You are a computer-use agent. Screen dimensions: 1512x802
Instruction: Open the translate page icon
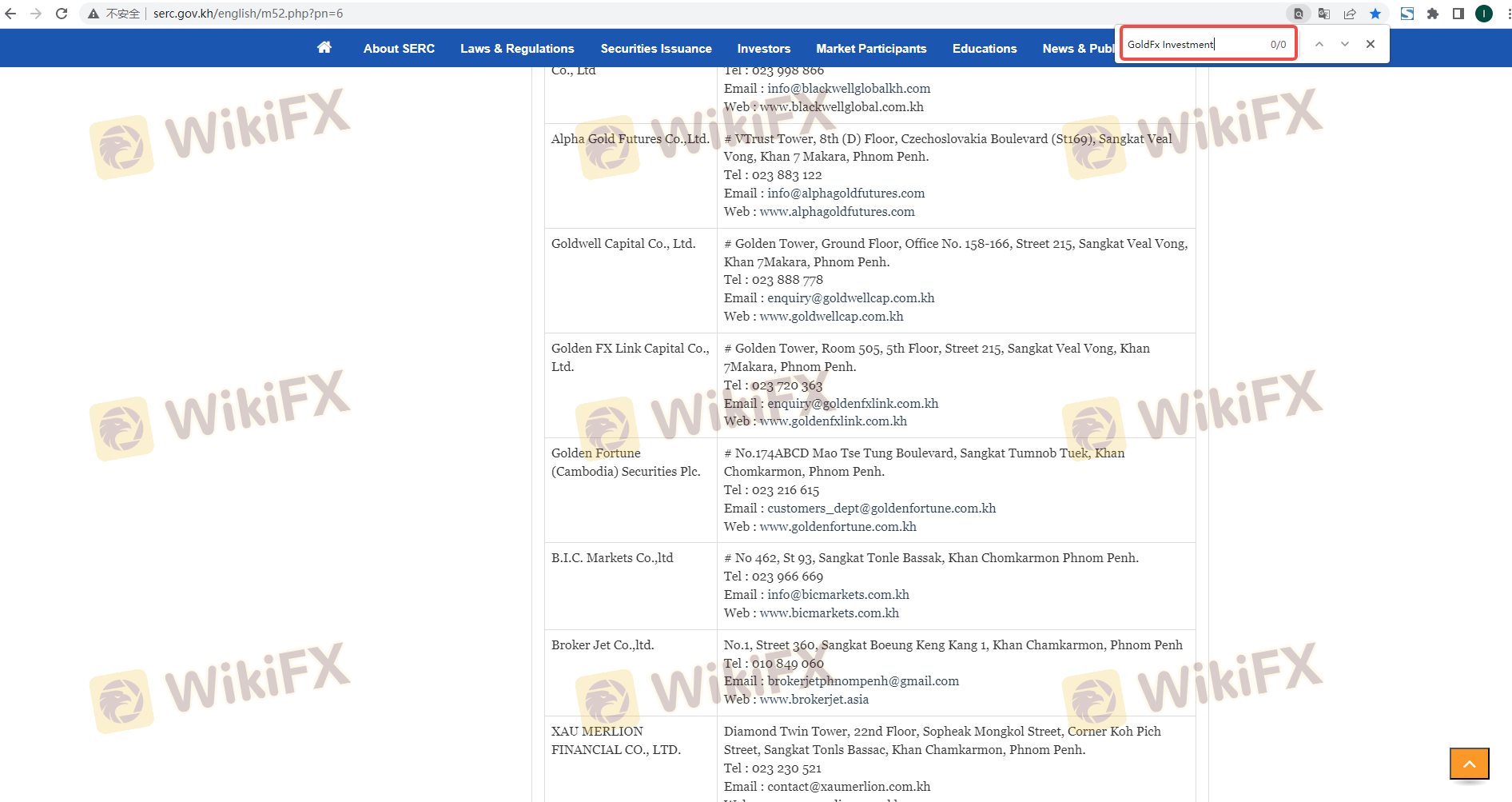click(1324, 14)
